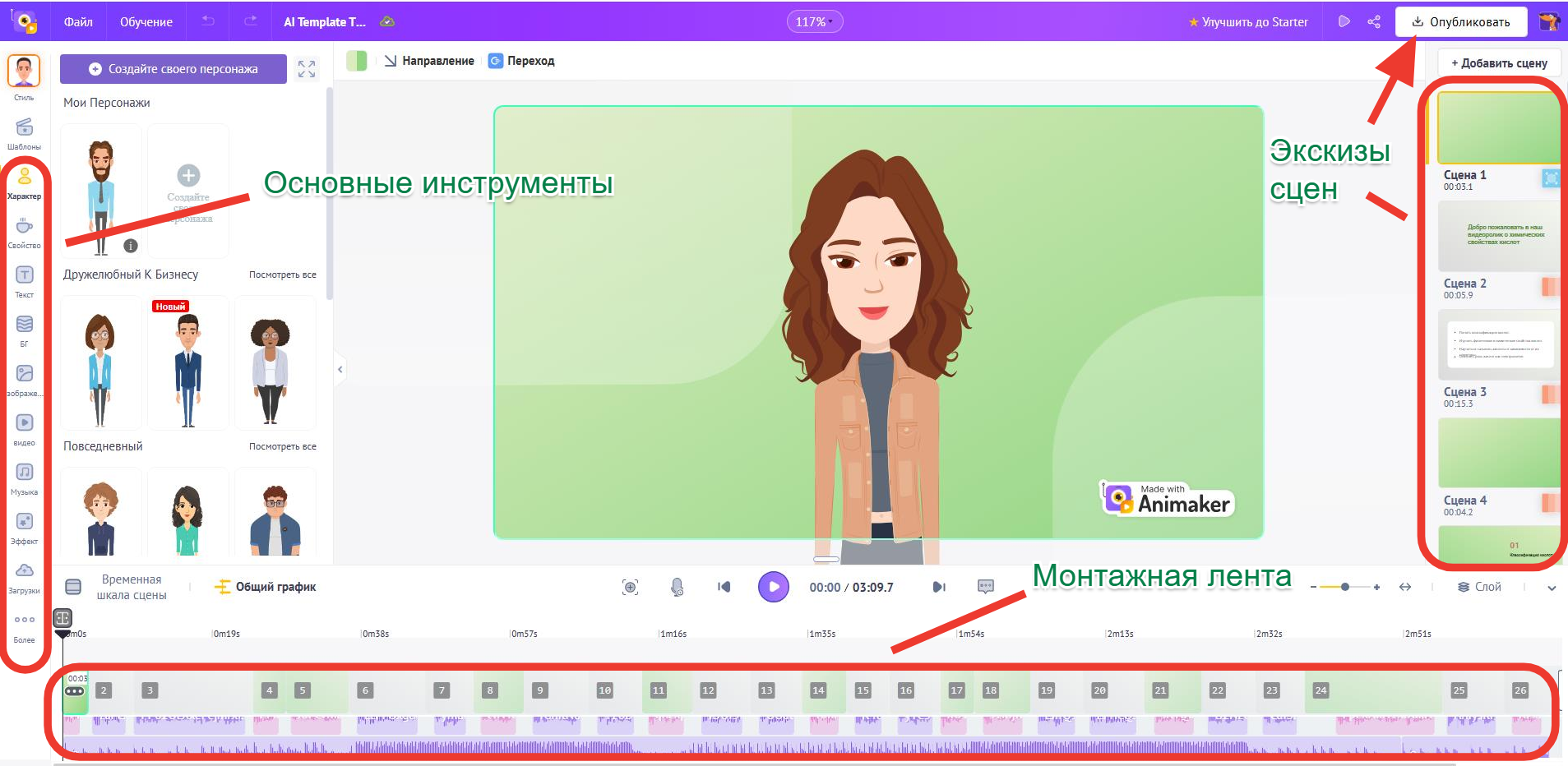1568x766 pixels.
Task: Click the timeline list view icon
Action: [73, 587]
